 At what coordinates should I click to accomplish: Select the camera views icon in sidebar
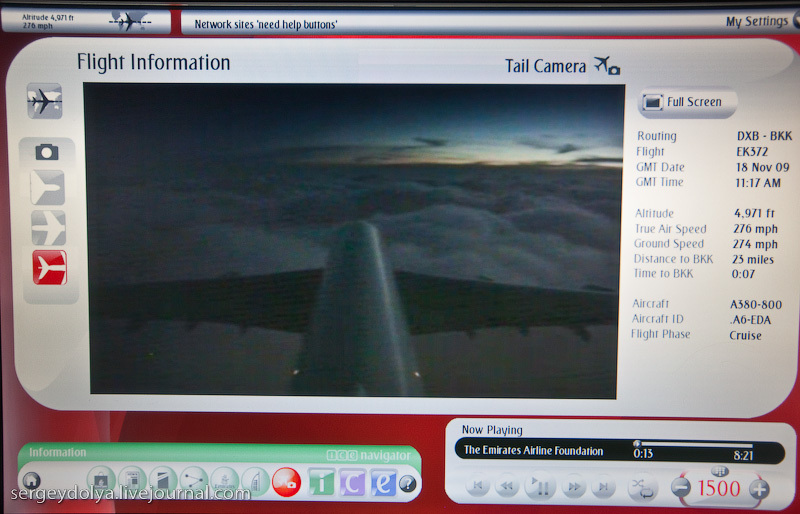pyautogui.click(x=47, y=151)
